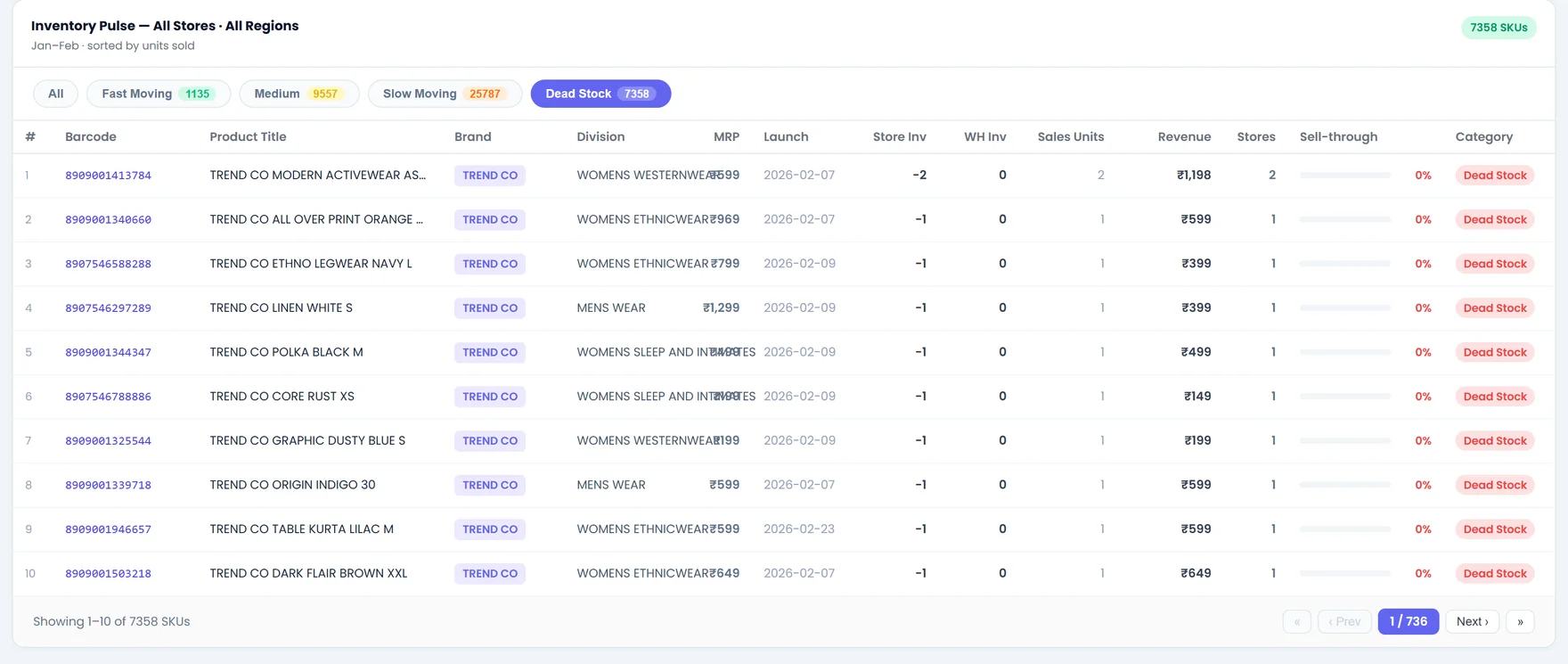The height and width of the screenshot is (664, 1568).
Task: Open barcode 8907546588288 link
Action: pos(108,264)
